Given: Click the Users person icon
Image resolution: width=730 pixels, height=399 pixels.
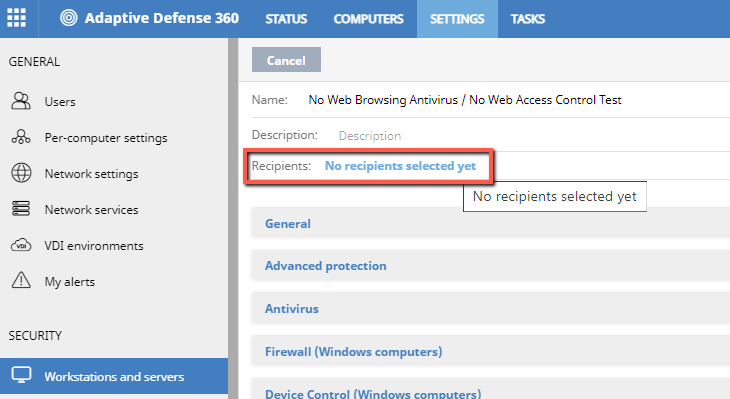Looking at the screenshot, I should [21, 101].
